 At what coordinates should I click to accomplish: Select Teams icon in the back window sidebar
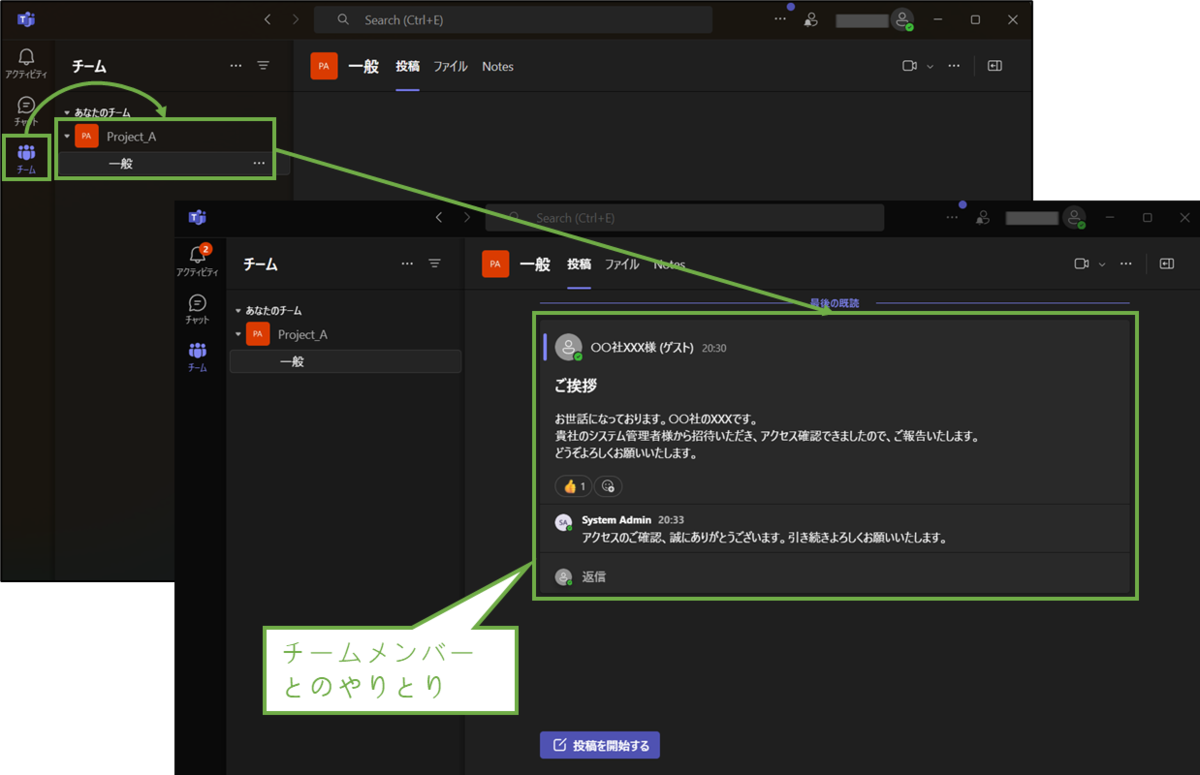pos(26,158)
